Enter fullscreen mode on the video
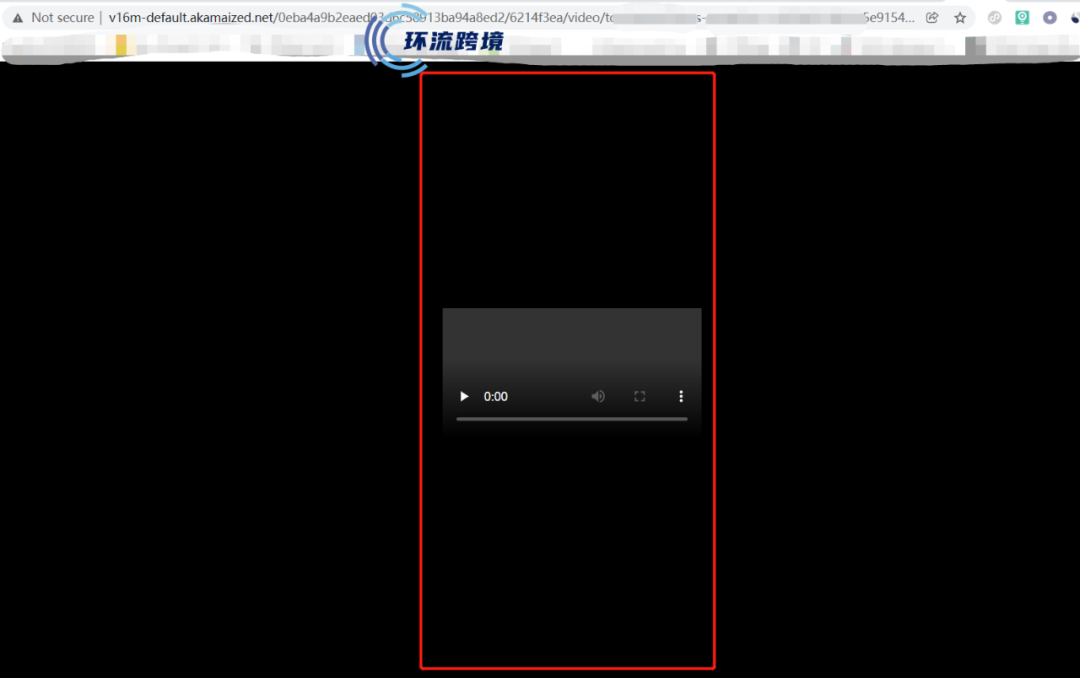Viewport: 1080px width, 678px height. pos(640,397)
